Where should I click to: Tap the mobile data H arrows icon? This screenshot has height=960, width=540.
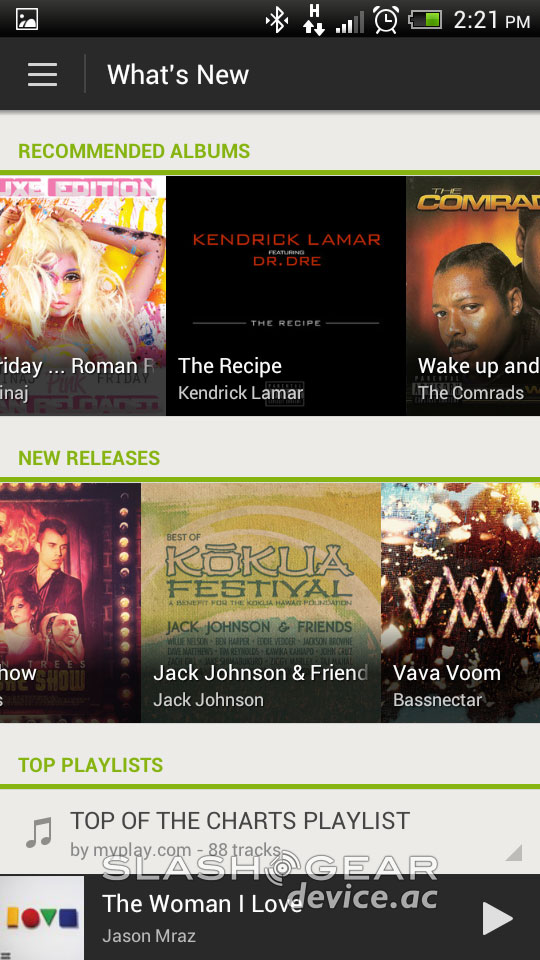point(313,20)
